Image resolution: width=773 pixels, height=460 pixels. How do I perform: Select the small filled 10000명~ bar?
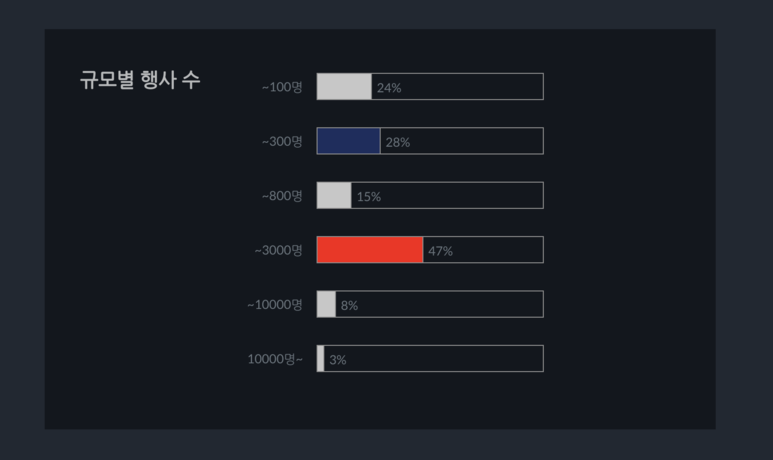[320, 358]
